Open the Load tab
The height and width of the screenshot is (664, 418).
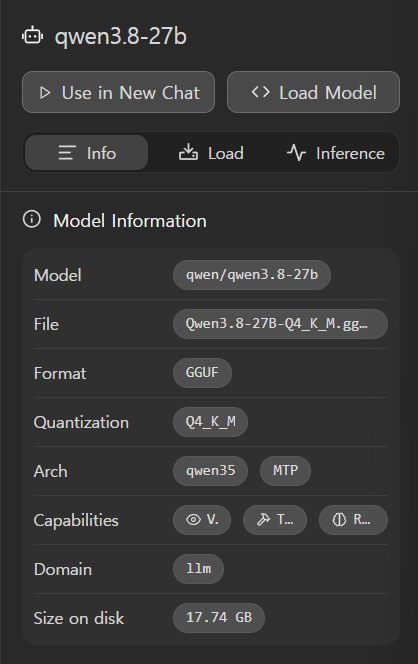click(x=211, y=152)
